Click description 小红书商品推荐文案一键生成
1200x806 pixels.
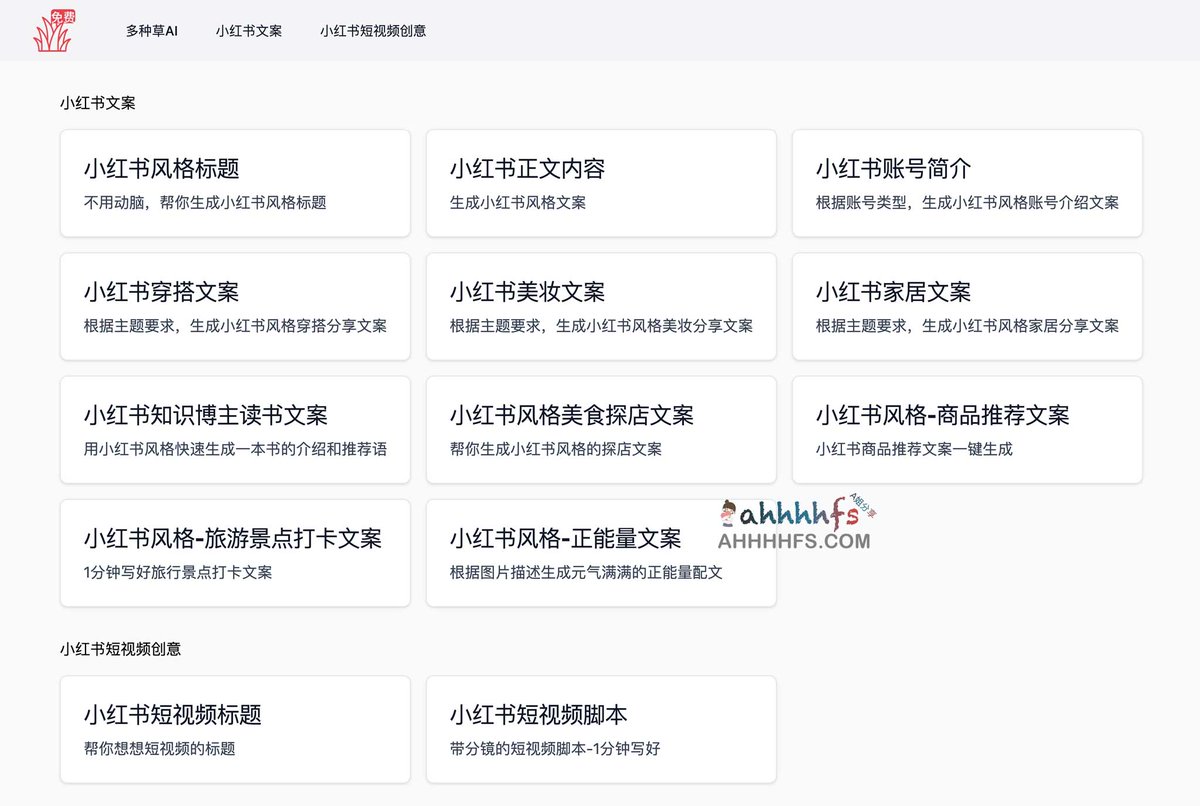tap(914, 449)
